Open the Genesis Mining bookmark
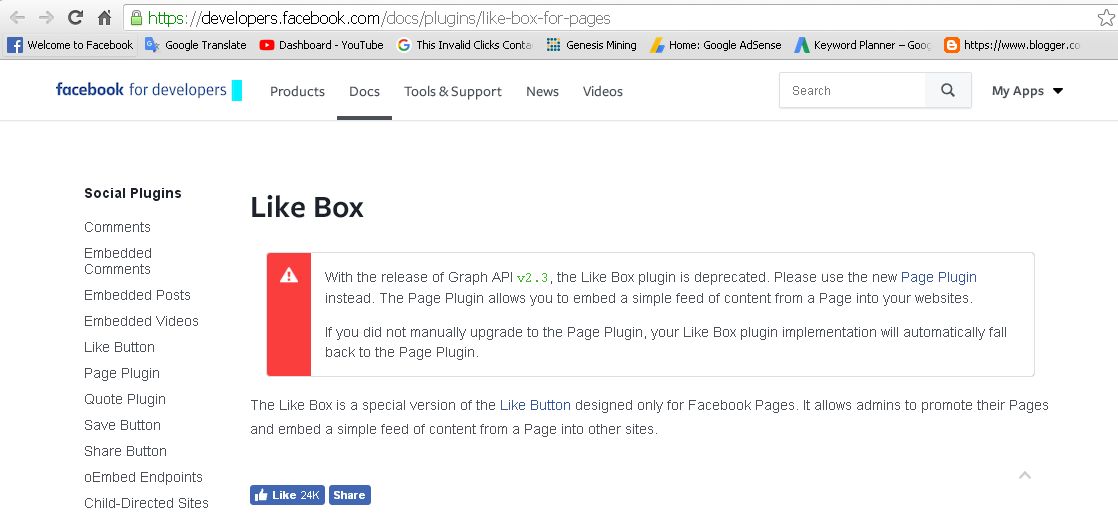 pos(591,45)
